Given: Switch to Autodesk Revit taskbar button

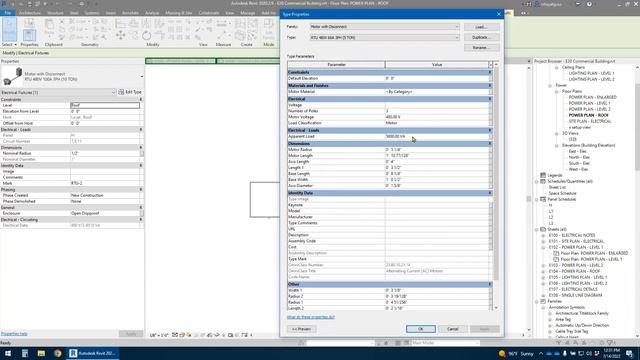Looking at the screenshot, I should (93, 353).
